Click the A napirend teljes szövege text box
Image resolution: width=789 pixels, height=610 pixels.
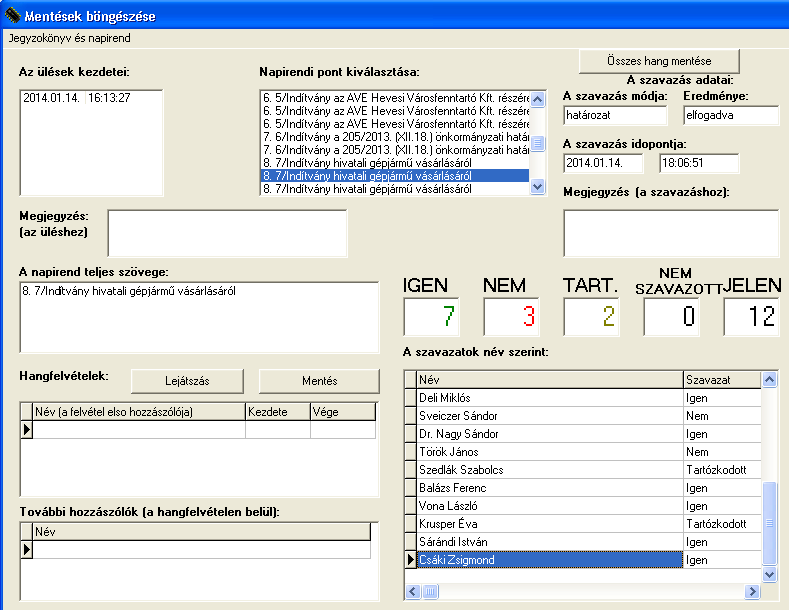tap(199, 317)
